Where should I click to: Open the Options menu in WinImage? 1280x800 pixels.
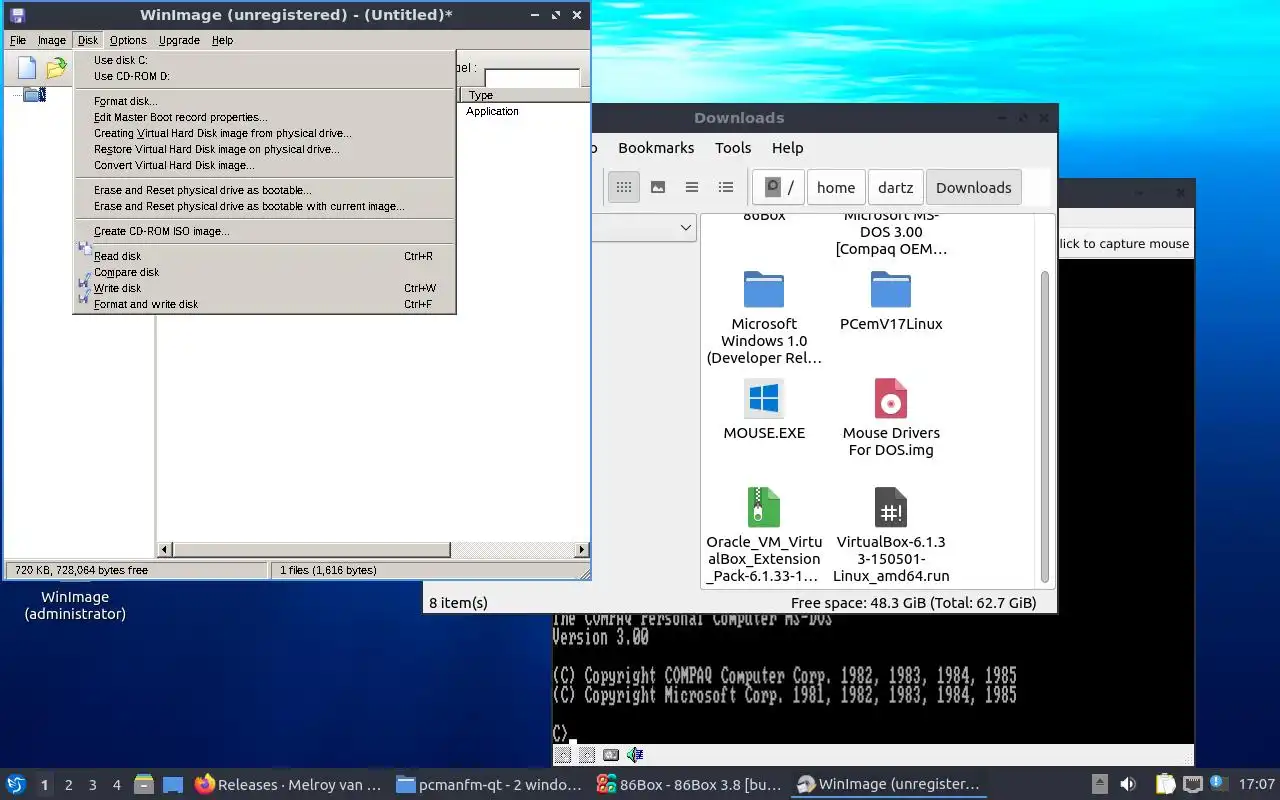coord(128,40)
